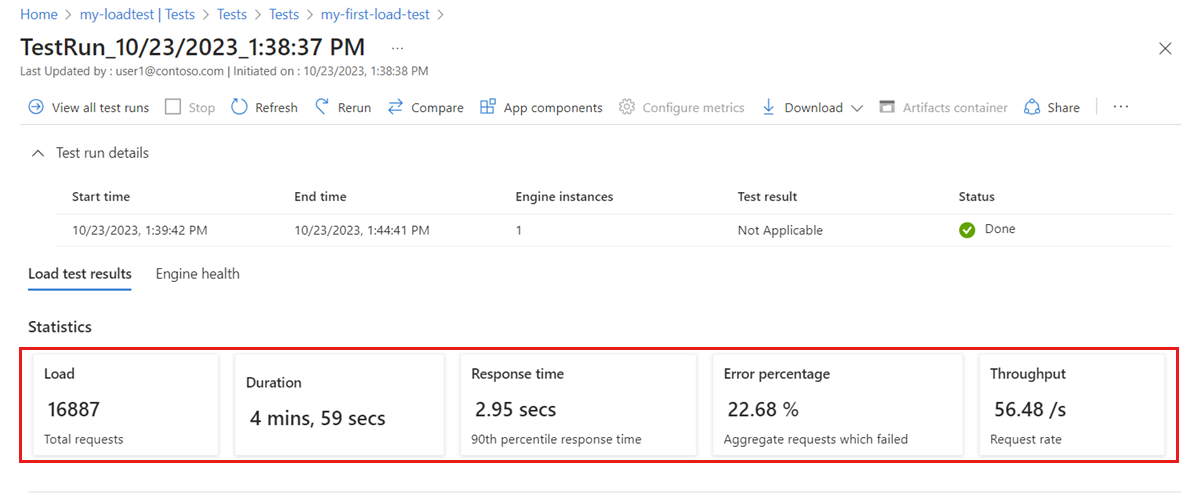Screen dimensions: 1201x502
Task: Click the Configure metrics gear icon
Action: pos(627,107)
